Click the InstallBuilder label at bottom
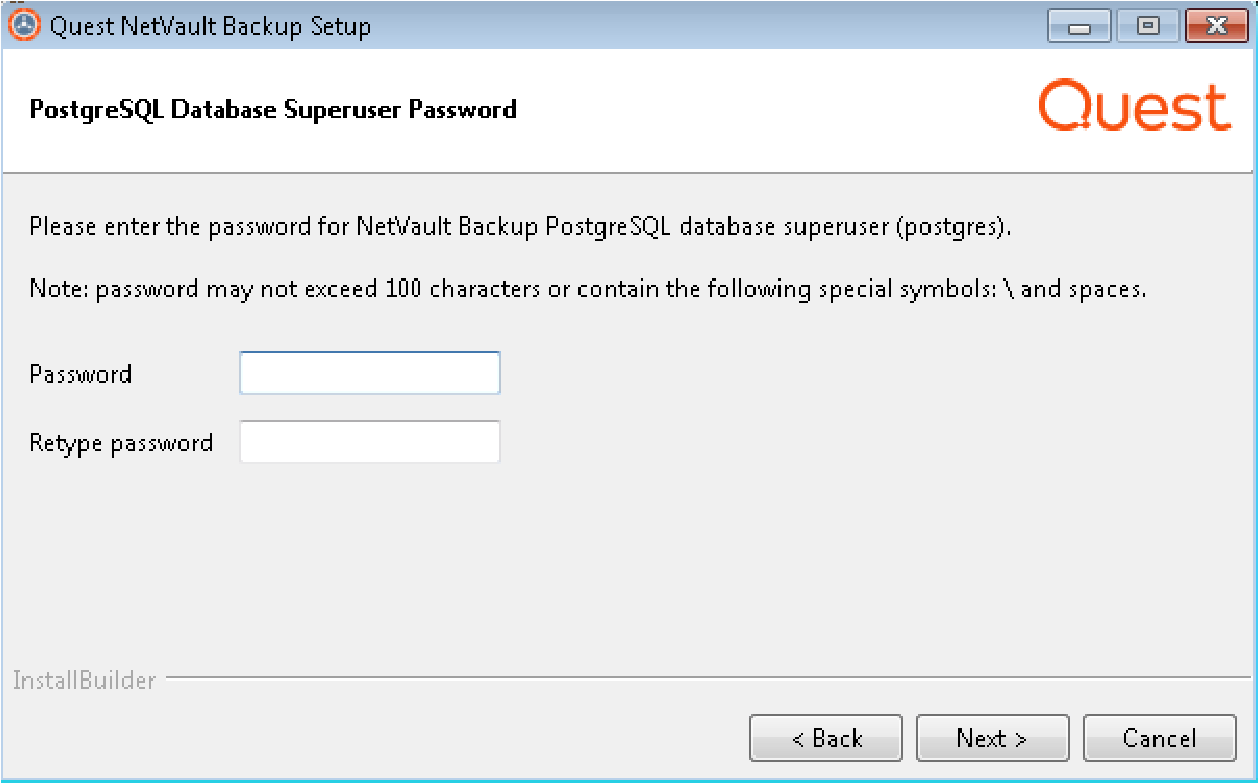Viewport: 1258px width, 783px height. pos(84,681)
